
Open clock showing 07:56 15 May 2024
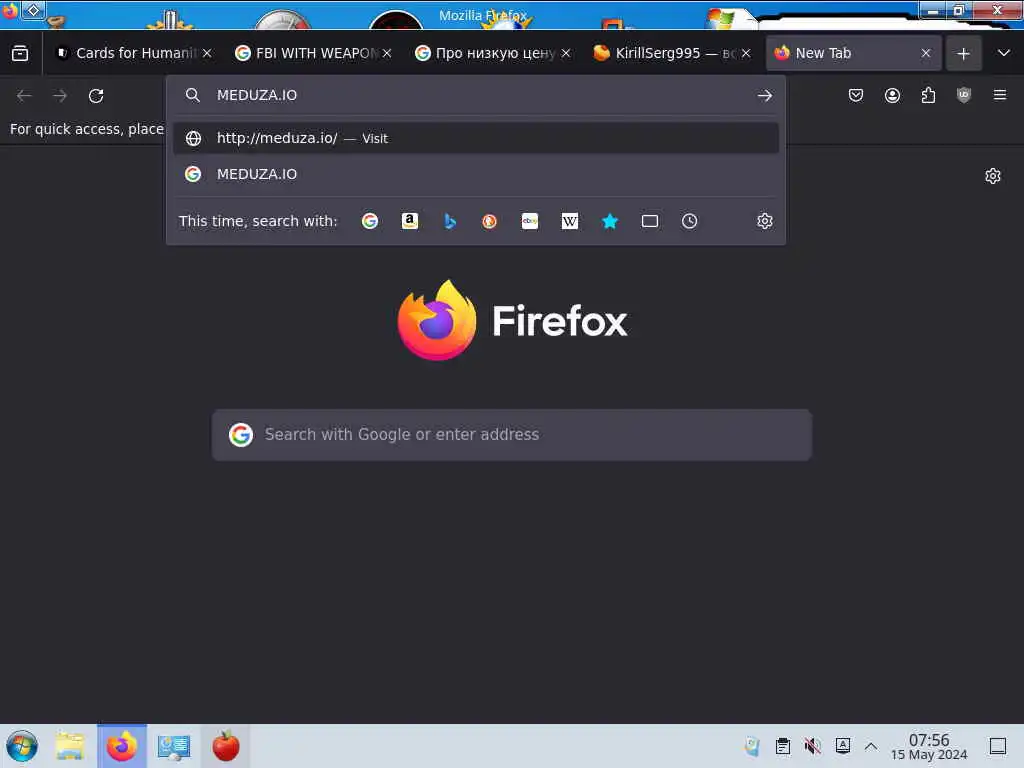[x=929, y=746]
